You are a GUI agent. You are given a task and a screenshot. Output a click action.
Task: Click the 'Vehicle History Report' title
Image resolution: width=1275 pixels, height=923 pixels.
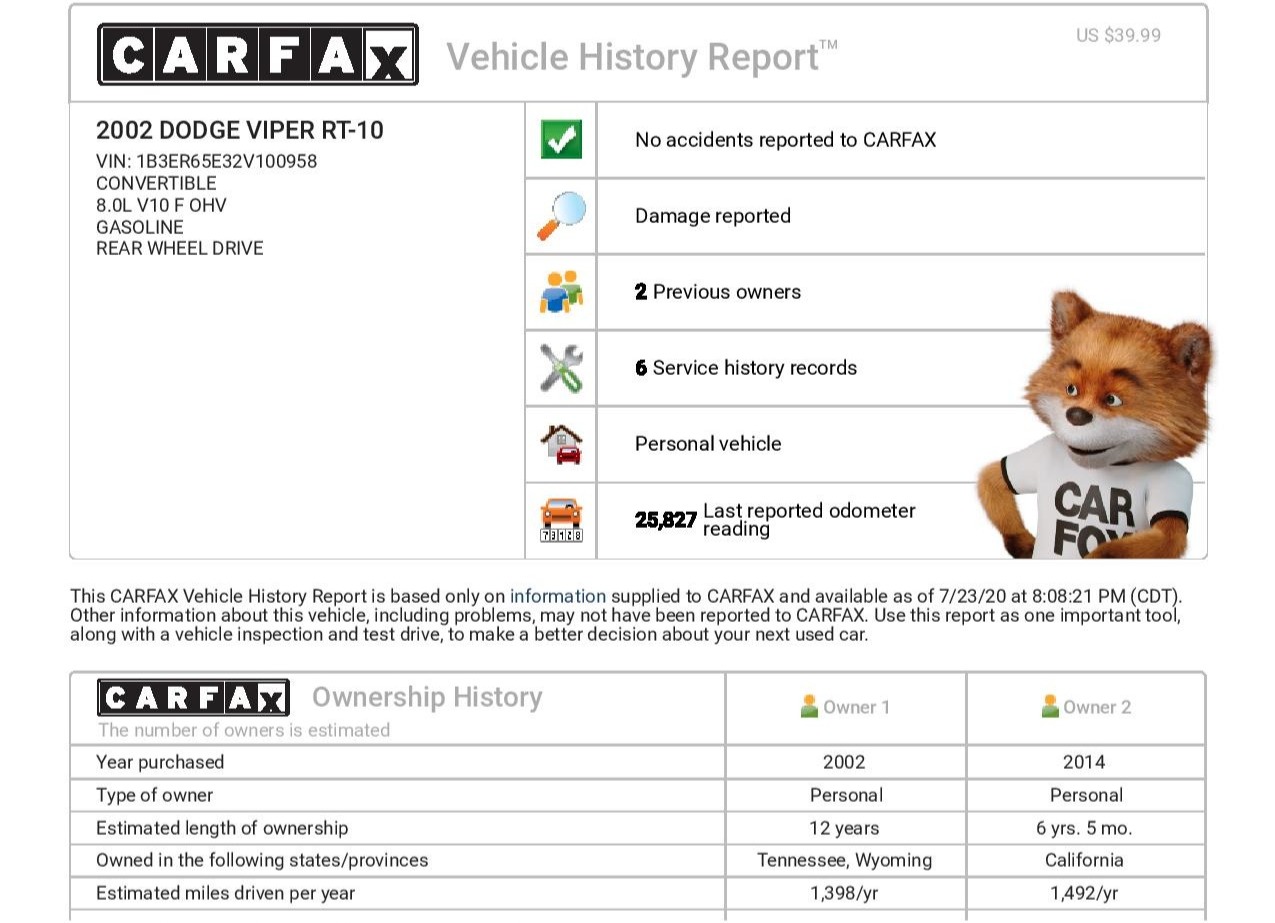tap(642, 57)
